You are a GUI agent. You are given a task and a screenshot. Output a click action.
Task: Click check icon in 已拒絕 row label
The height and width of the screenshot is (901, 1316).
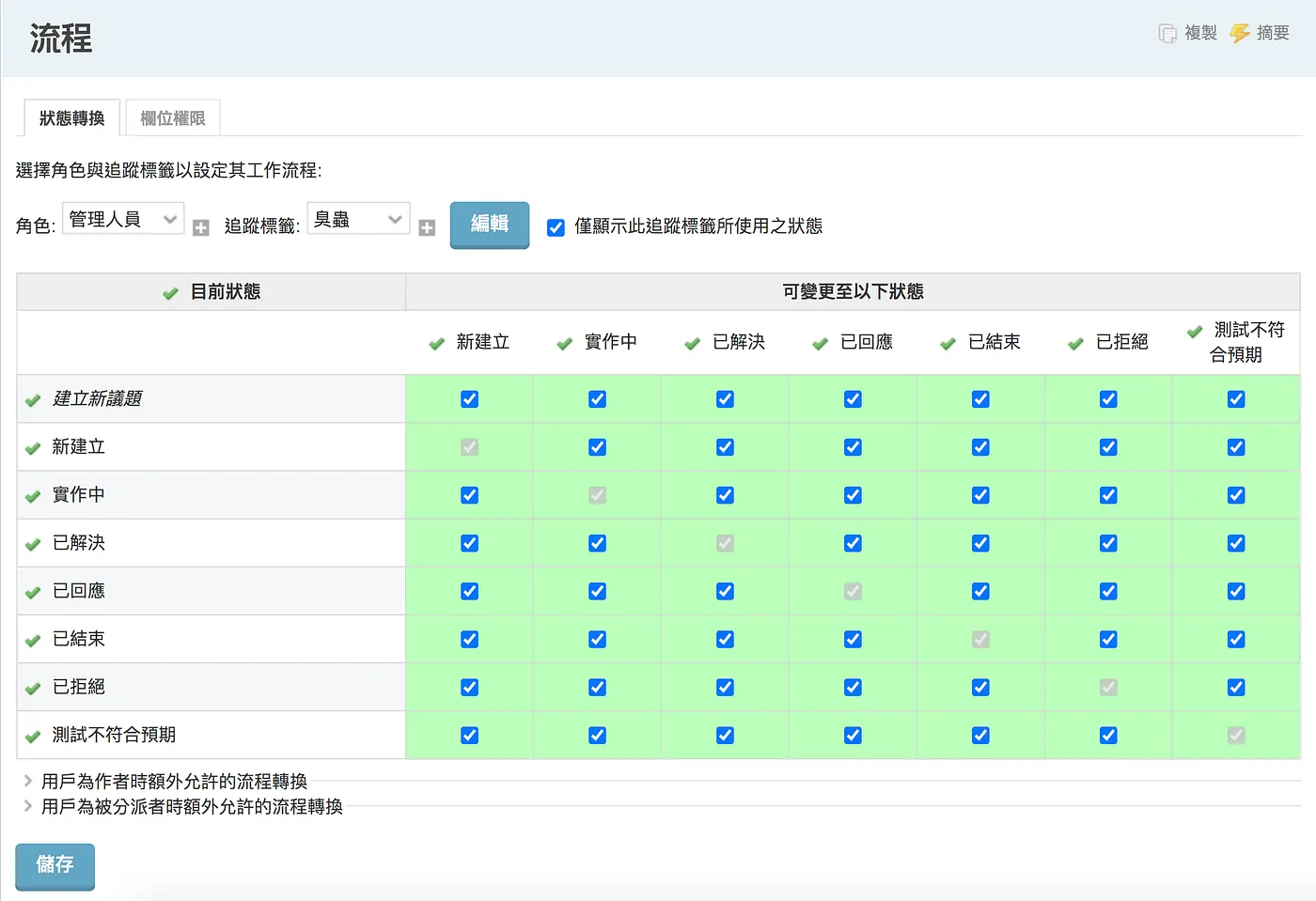pos(33,689)
